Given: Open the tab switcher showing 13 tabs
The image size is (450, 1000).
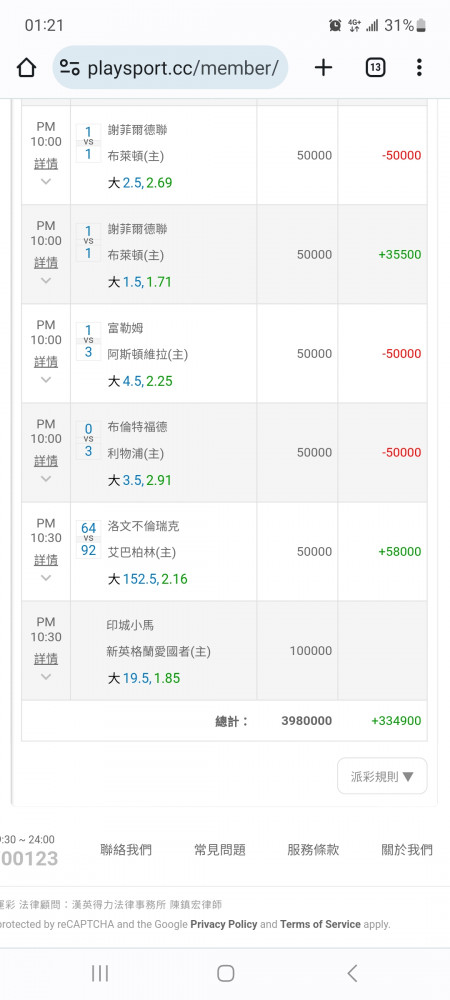Looking at the screenshot, I should point(375,67).
